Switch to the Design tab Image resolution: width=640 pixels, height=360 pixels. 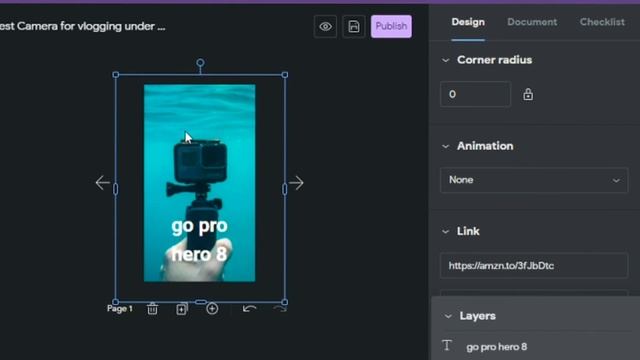click(x=468, y=22)
